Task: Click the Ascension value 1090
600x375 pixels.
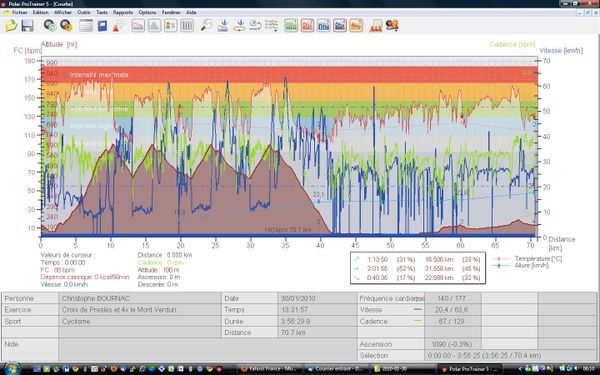Action: click(x=452, y=344)
